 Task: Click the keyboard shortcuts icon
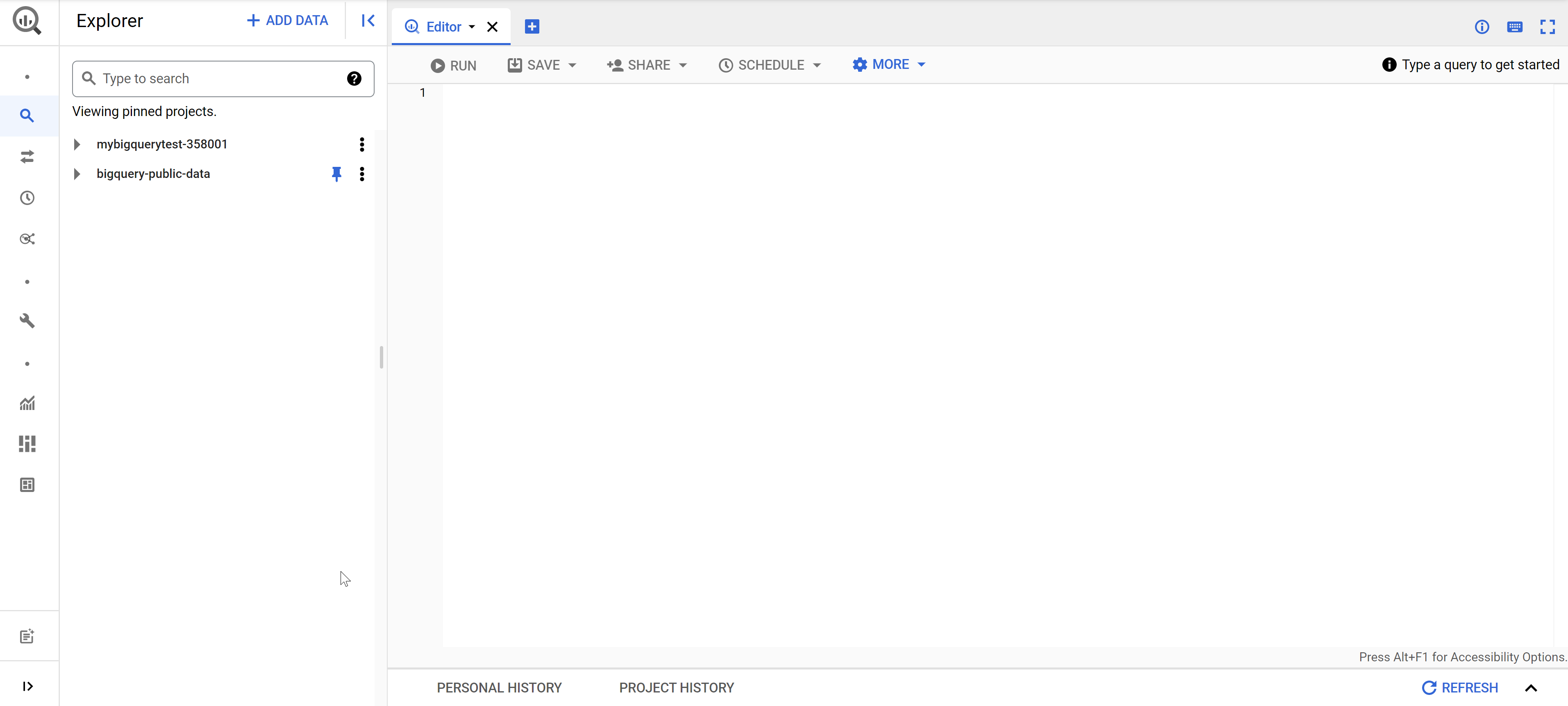(1514, 27)
